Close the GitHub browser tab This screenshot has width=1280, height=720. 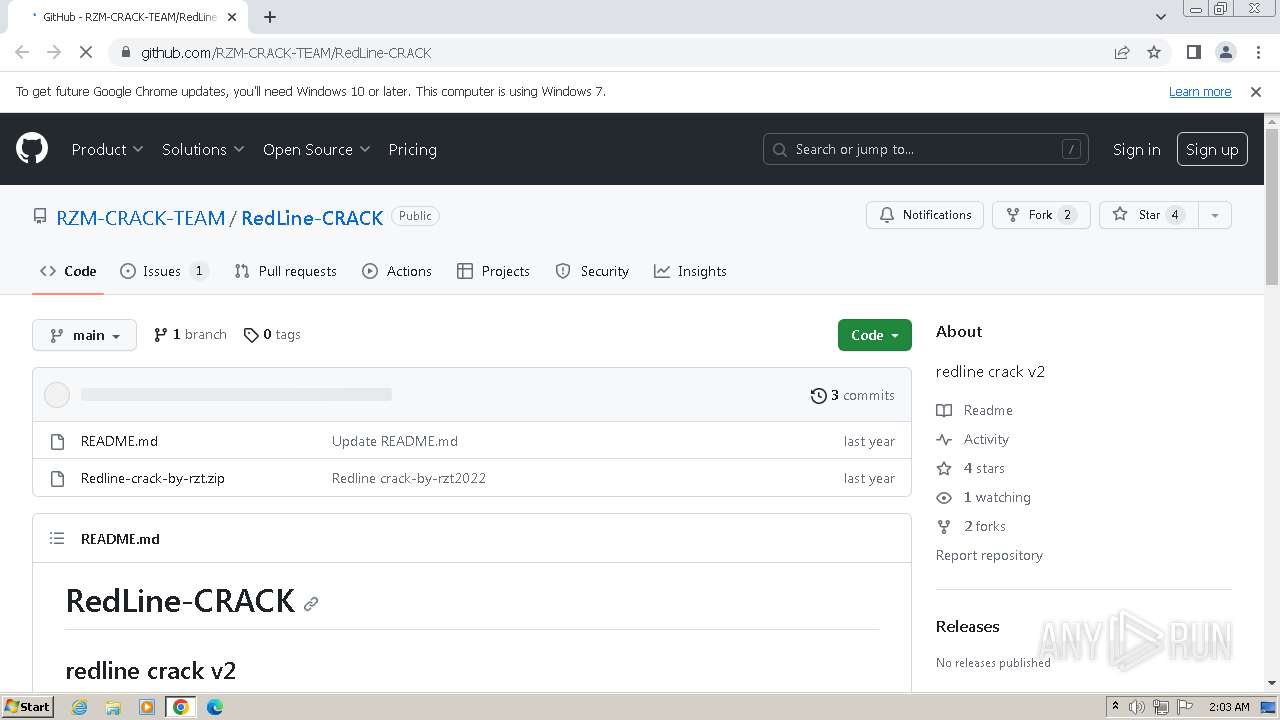coord(233,17)
